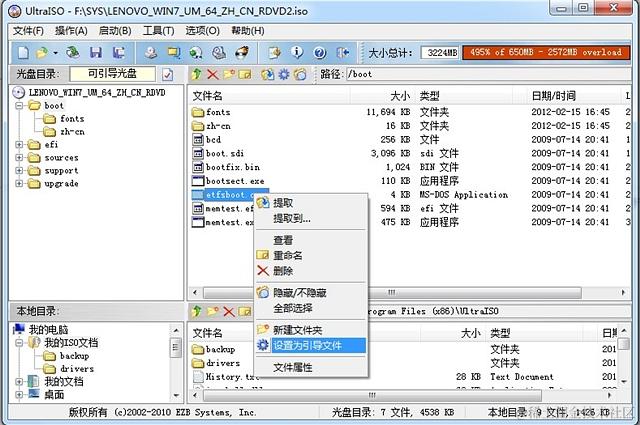640x425 pixels.
Task: Open the 选项(O) menu
Action: click(202, 31)
